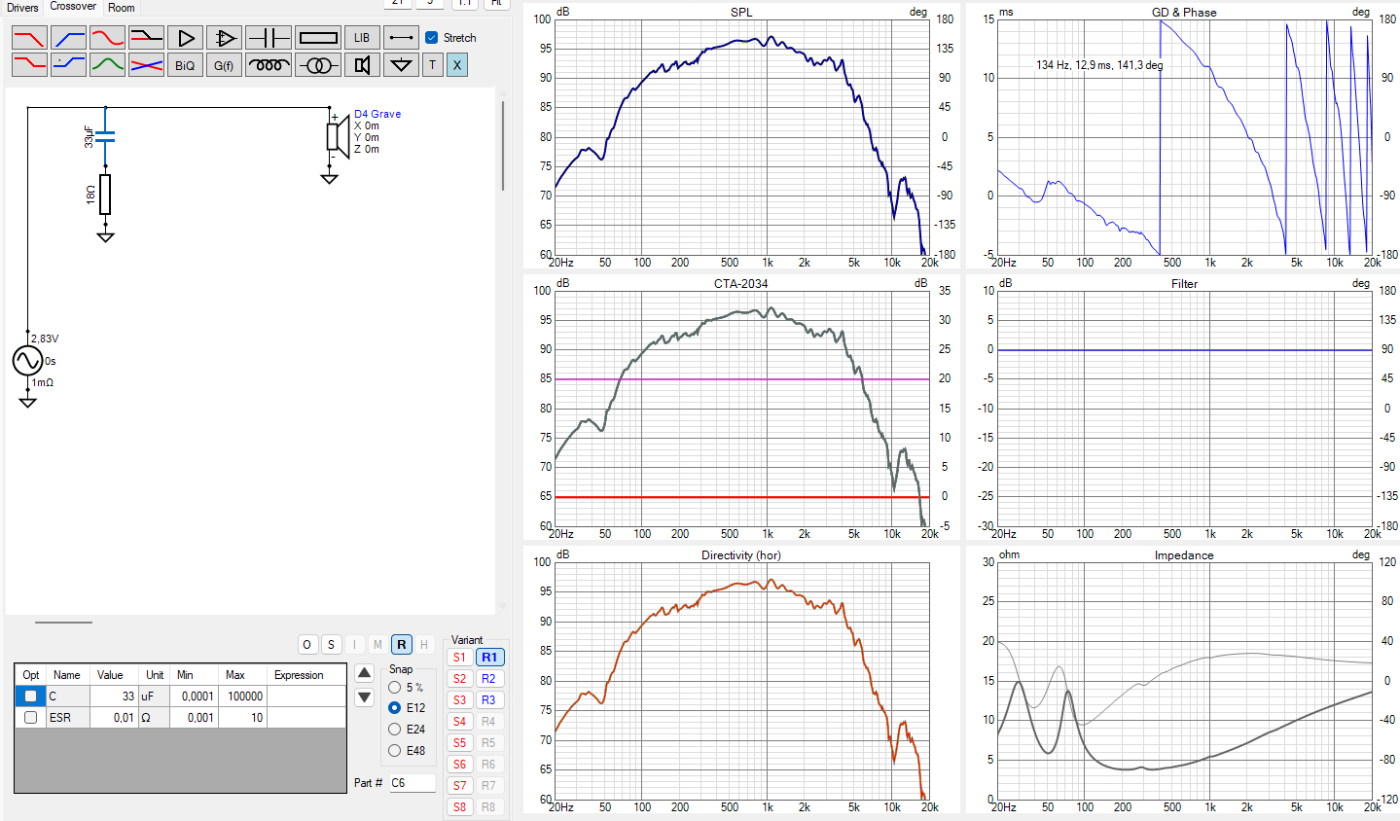Select variant S4
The width and height of the screenshot is (1400, 821).
[x=460, y=722]
